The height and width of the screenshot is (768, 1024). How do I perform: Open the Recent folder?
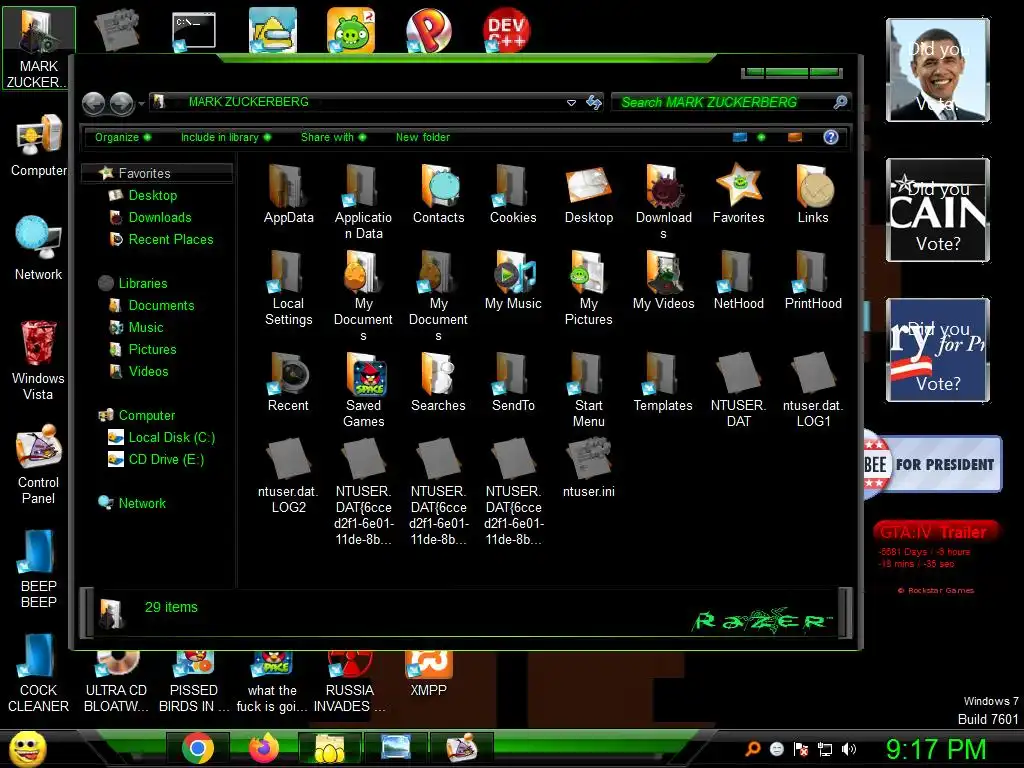(288, 382)
